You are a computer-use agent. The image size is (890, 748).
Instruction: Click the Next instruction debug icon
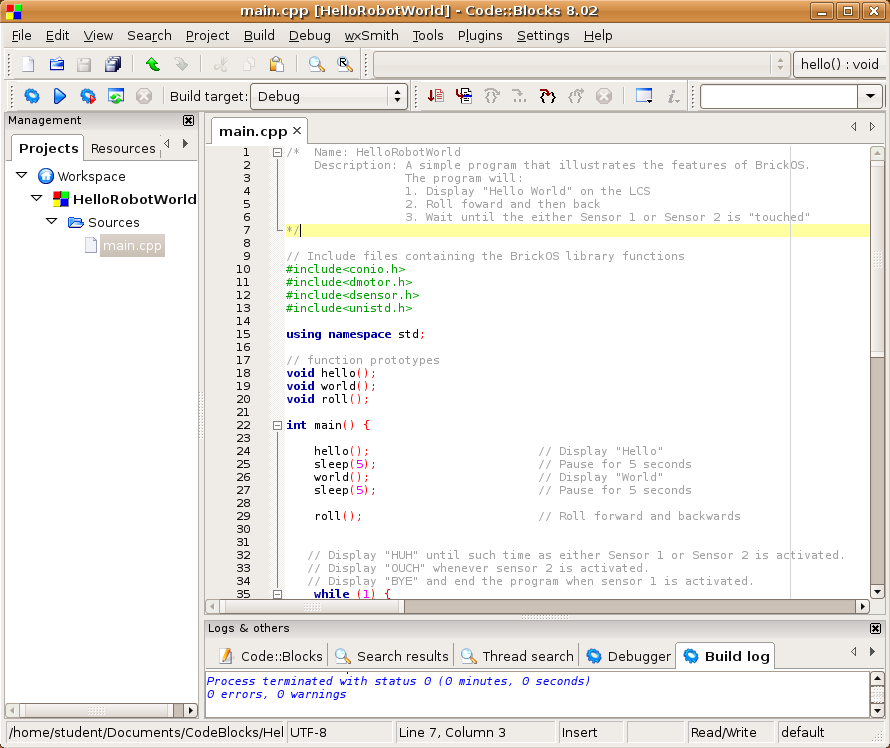[x=519, y=96]
